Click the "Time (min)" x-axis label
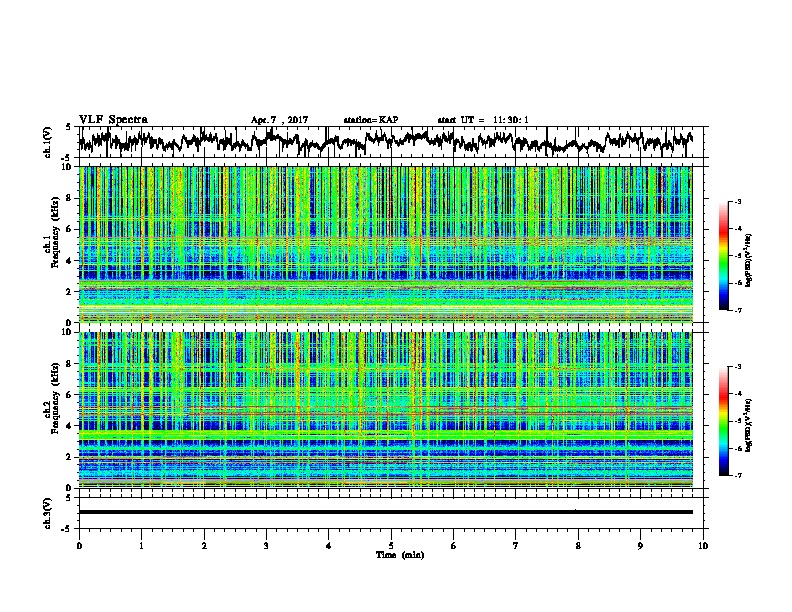792x612 pixels. click(x=400, y=555)
